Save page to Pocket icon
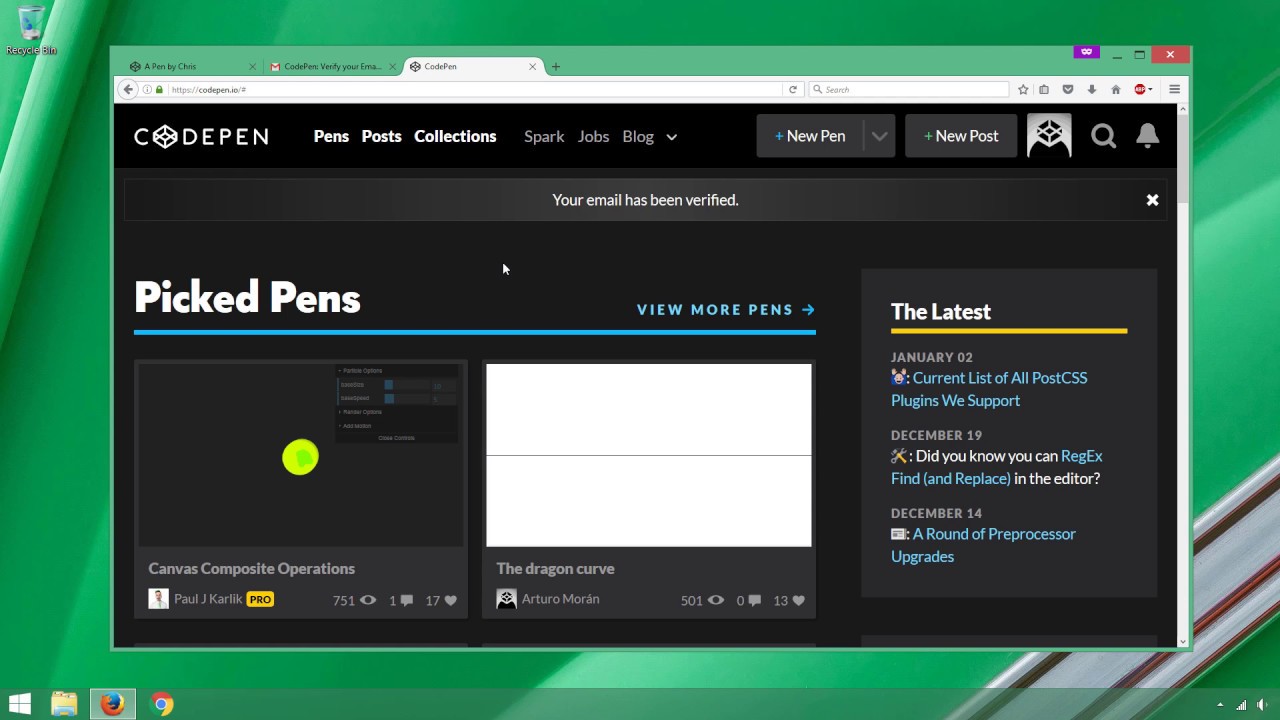The image size is (1280, 720). pyautogui.click(x=1068, y=89)
